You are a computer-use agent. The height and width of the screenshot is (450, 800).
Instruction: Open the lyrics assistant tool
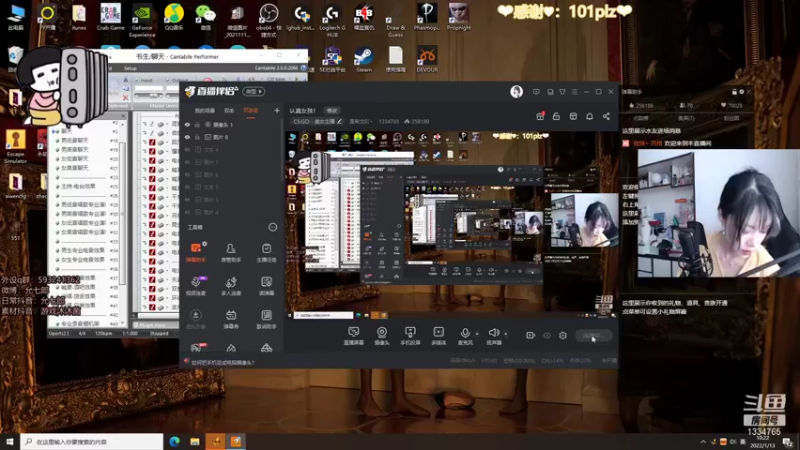266,319
